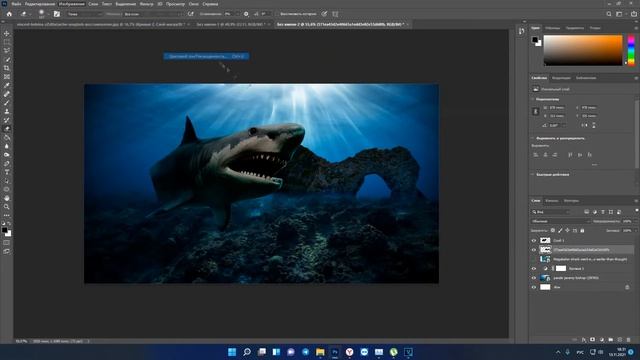Screen dimensions: 640x360
Task: Select the Hand tool
Action: (7, 198)
